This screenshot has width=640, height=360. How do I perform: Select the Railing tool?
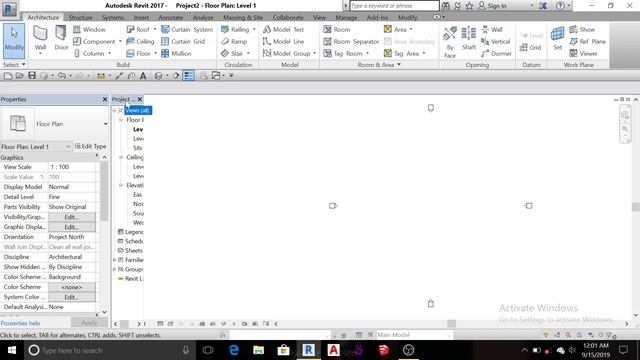coord(235,29)
